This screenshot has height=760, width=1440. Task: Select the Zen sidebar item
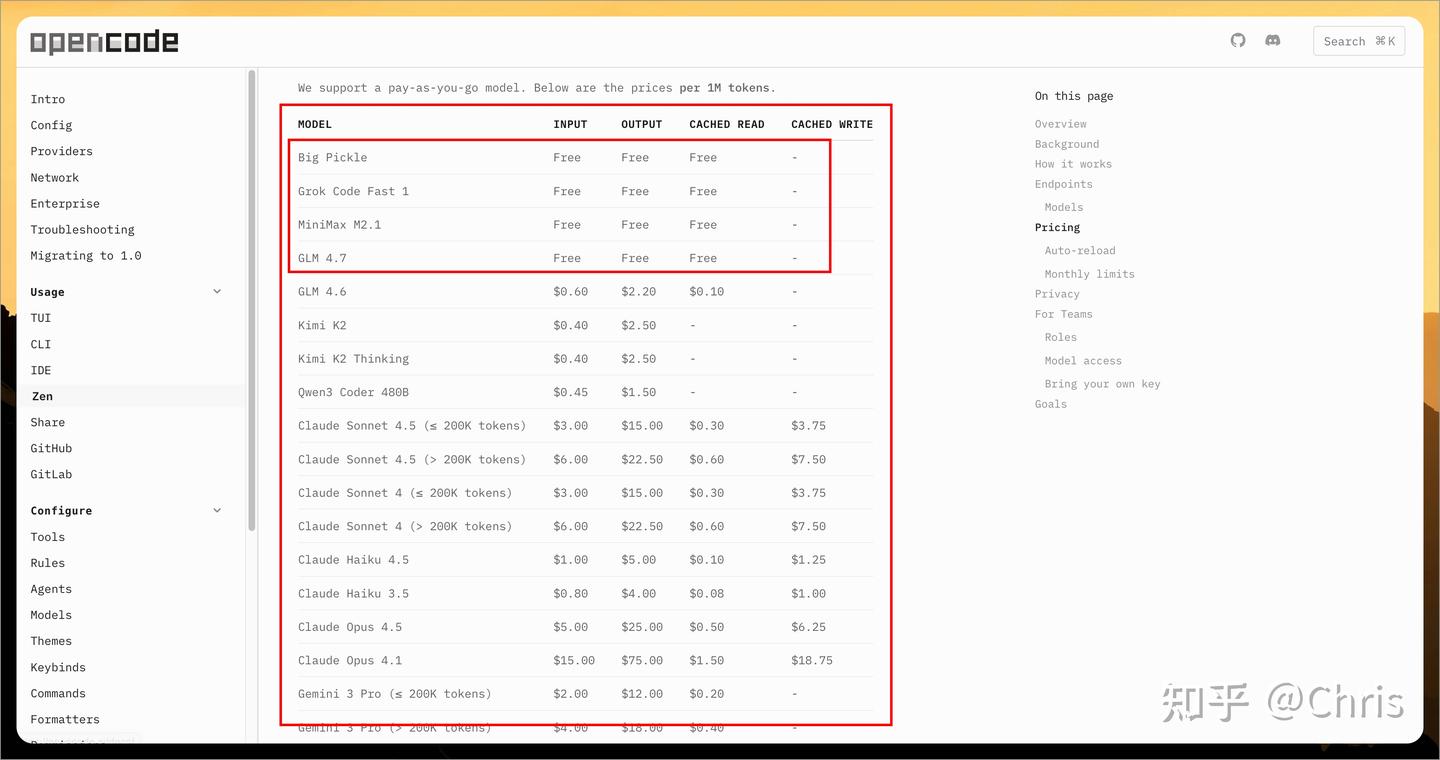click(42, 396)
